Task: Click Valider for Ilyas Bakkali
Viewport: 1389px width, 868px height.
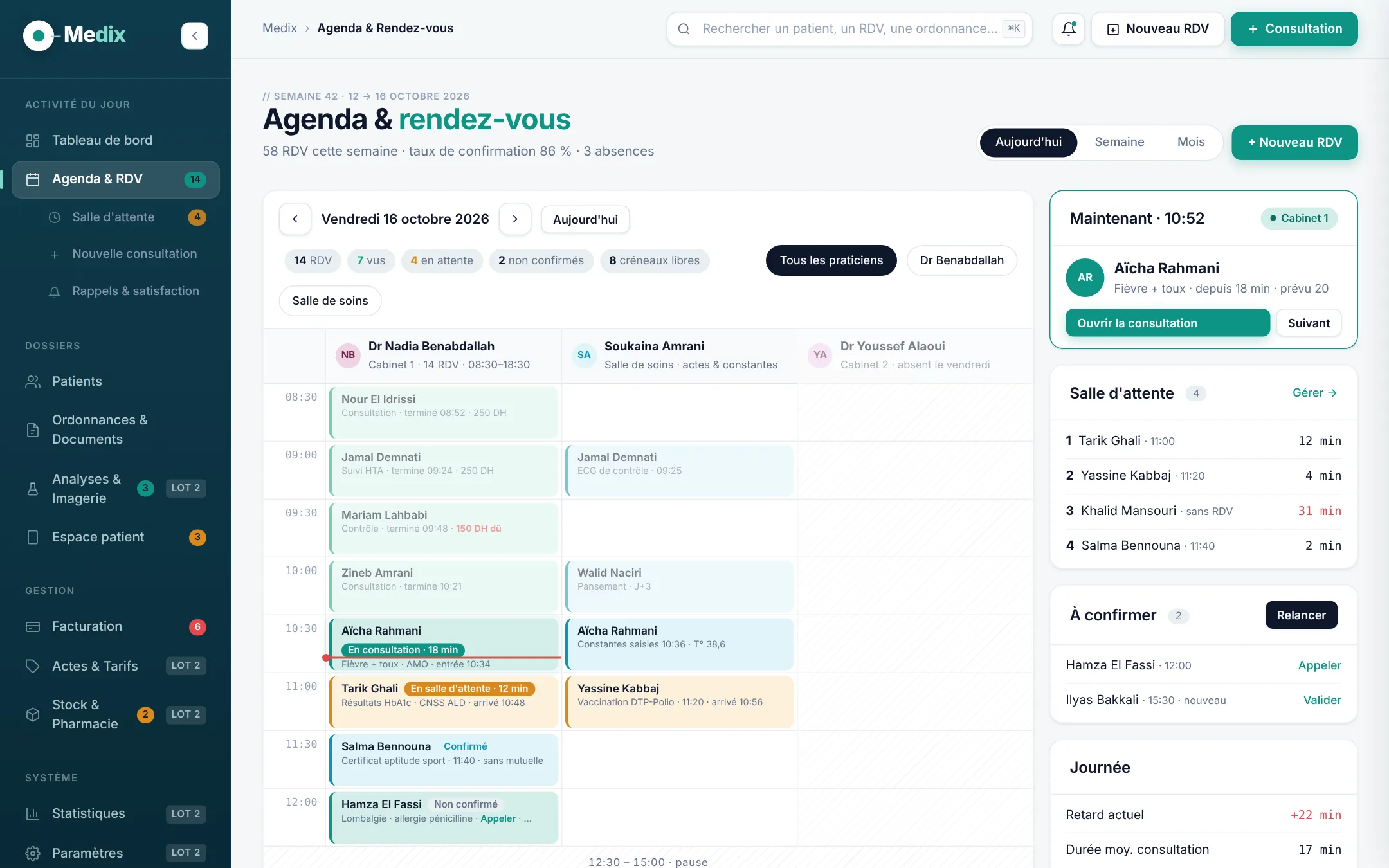Action: tap(1322, 700)
